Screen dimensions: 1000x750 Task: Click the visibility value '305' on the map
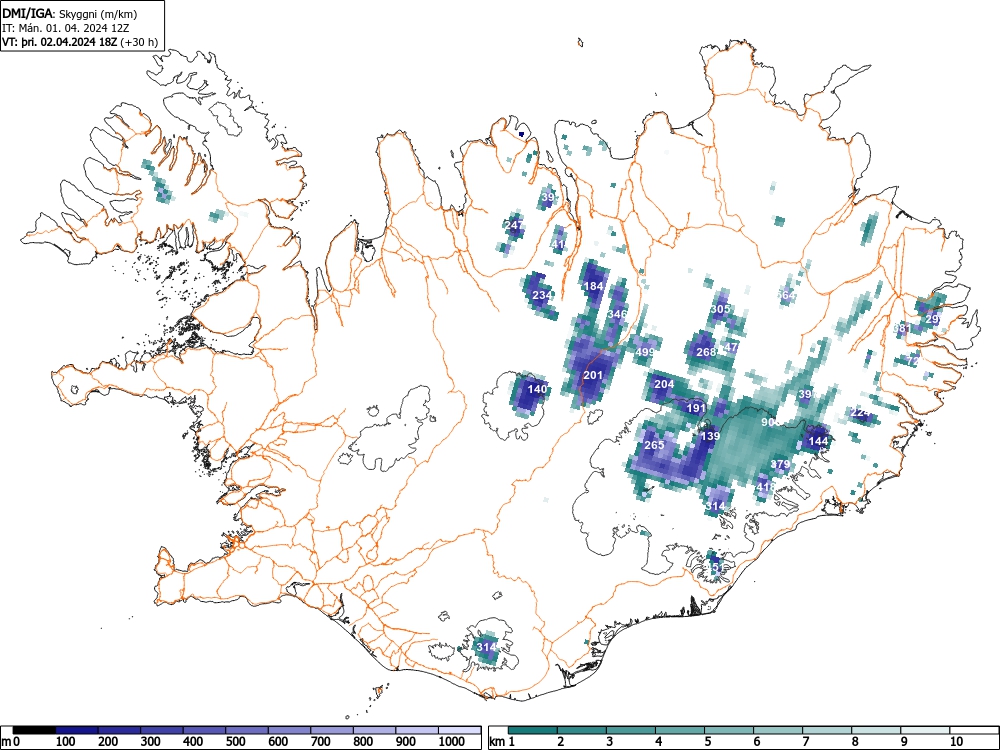[720, 309]
